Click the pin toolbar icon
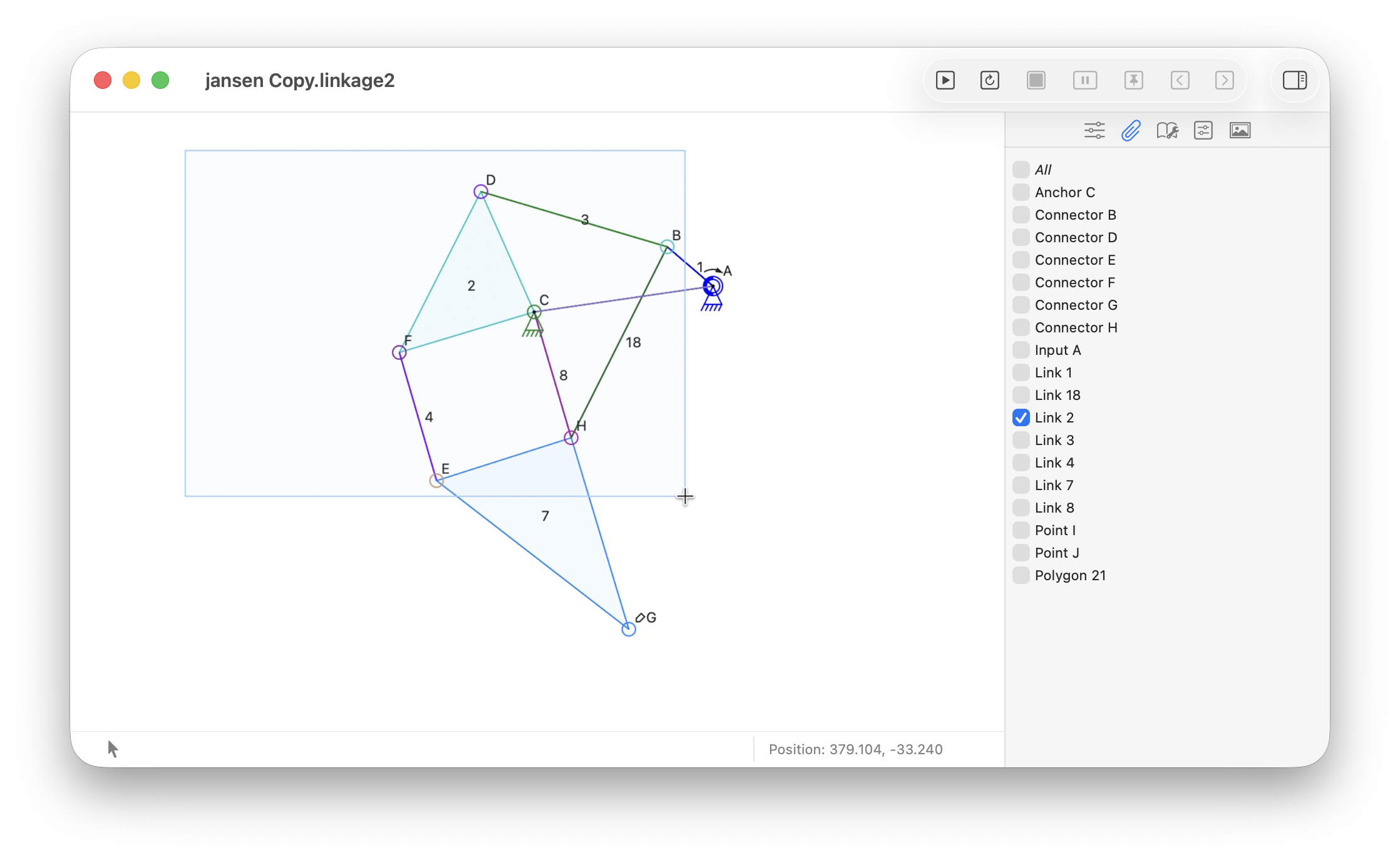The image size is (1400, 860). pyautogui.click(x=1133, y=80)
